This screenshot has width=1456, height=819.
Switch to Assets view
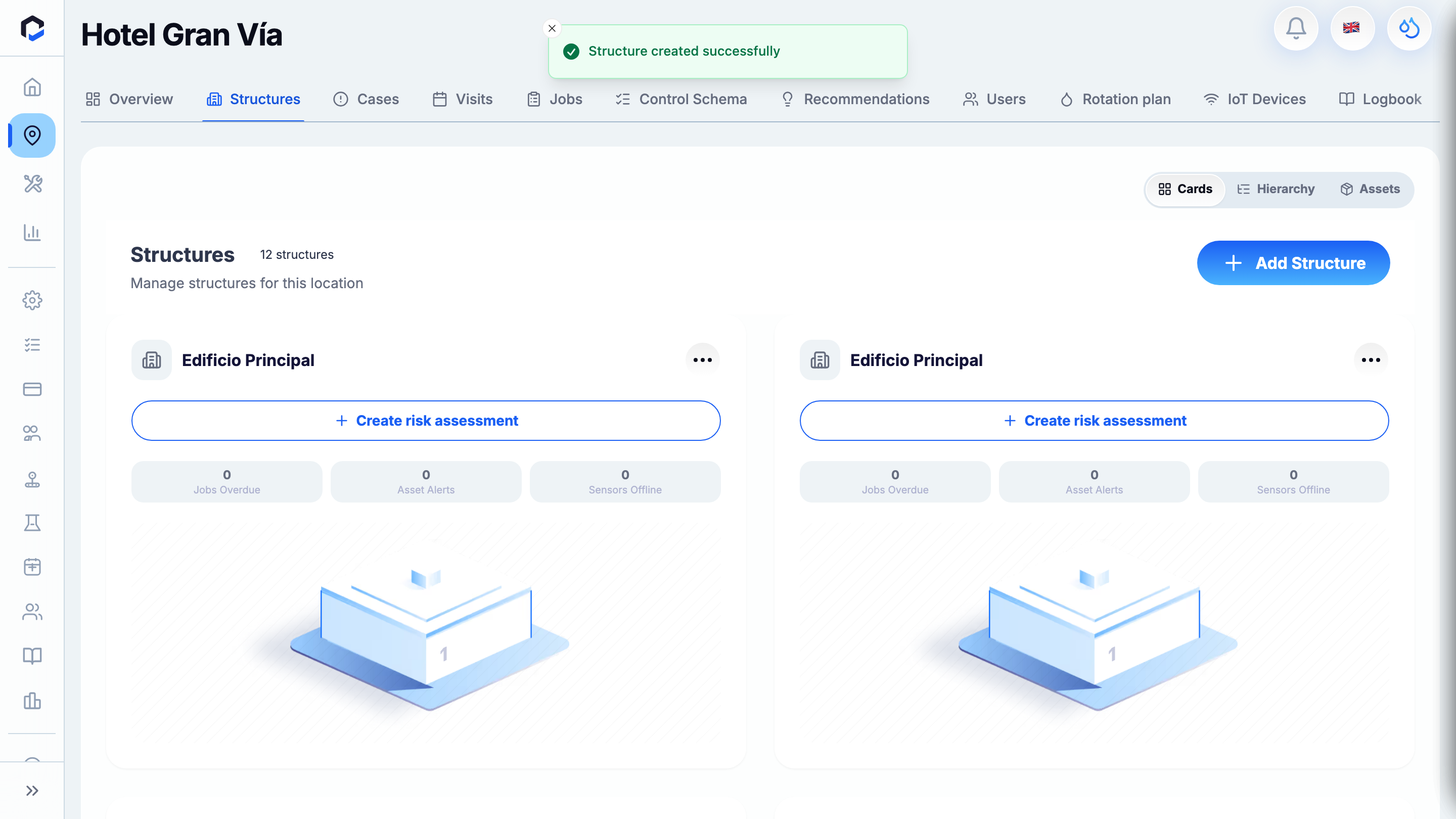coord(1370,190)
